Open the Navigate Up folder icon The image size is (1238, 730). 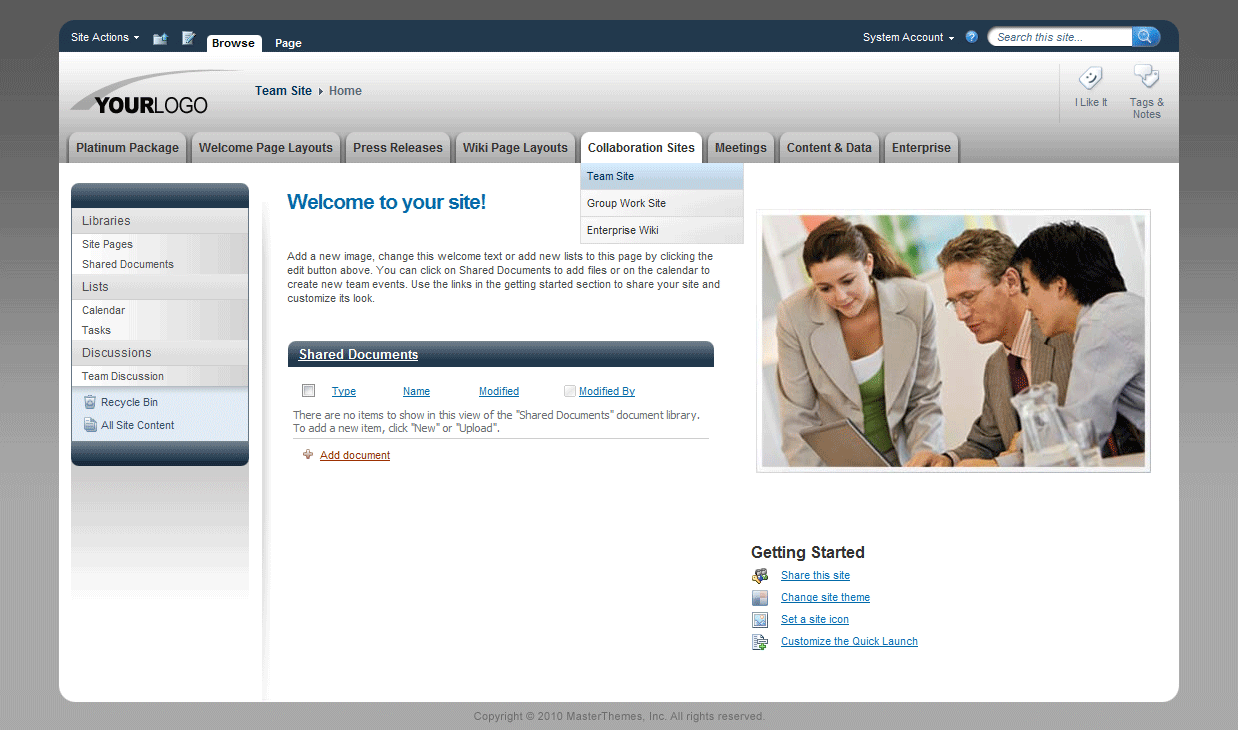(x=159, y=37)
